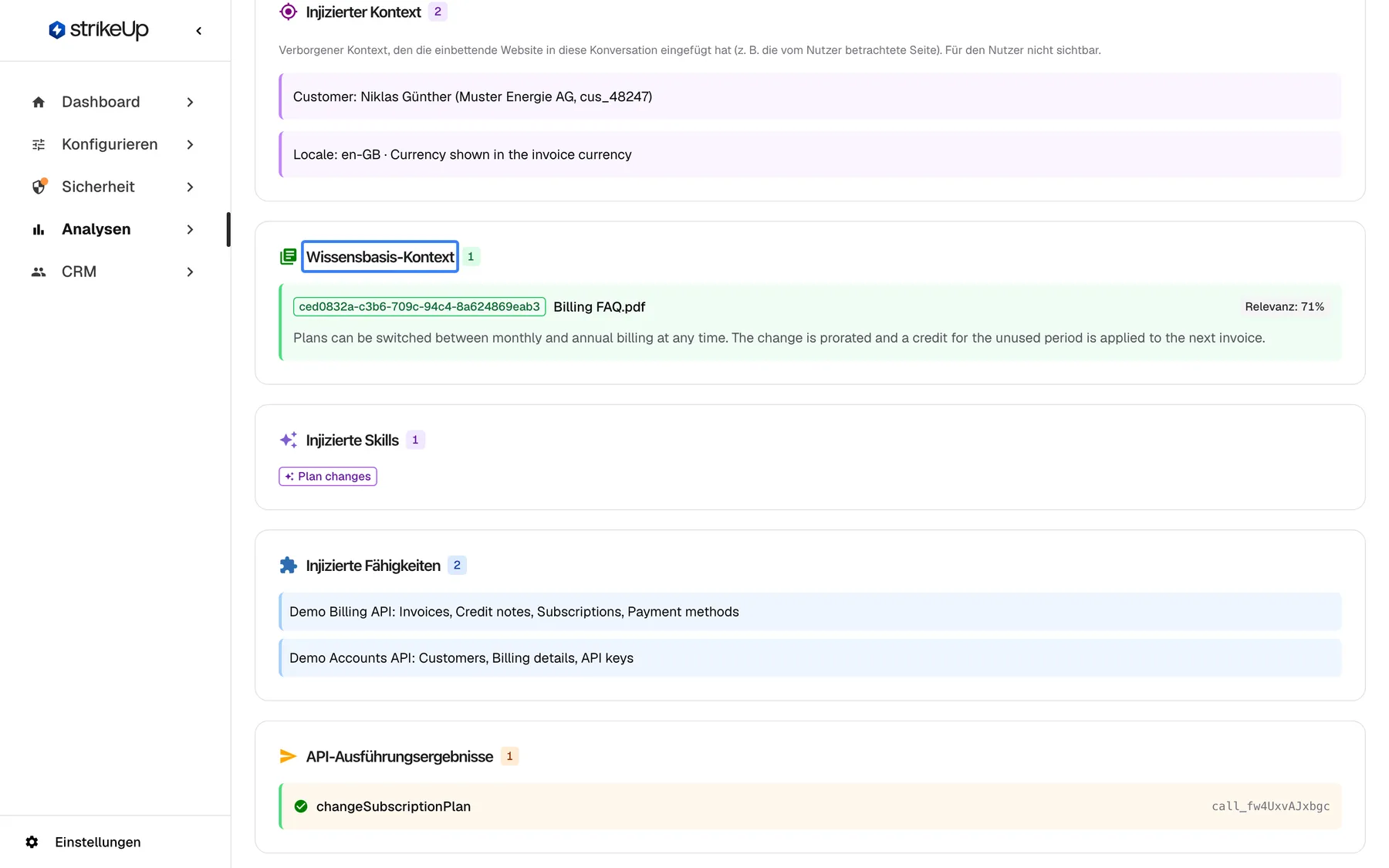1389x868 pixels.
Task: Click the ced0832a document ID badge
Action: pos(420,306)
